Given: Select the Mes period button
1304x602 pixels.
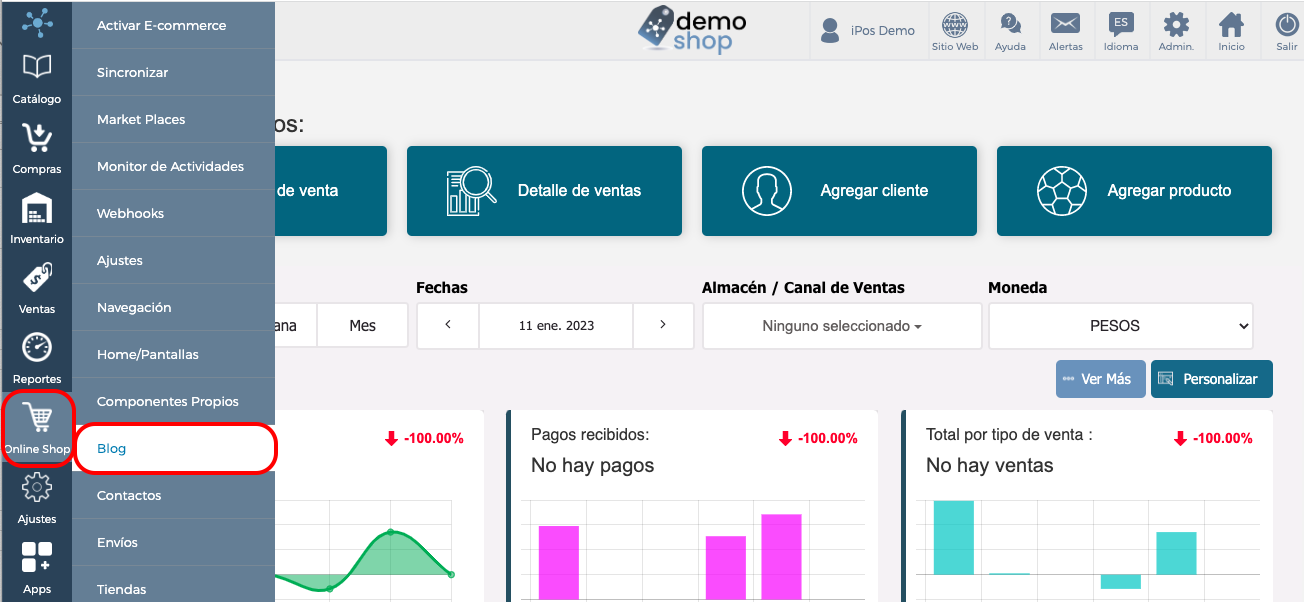Looking at the screenshot, I should pos(363,326).
